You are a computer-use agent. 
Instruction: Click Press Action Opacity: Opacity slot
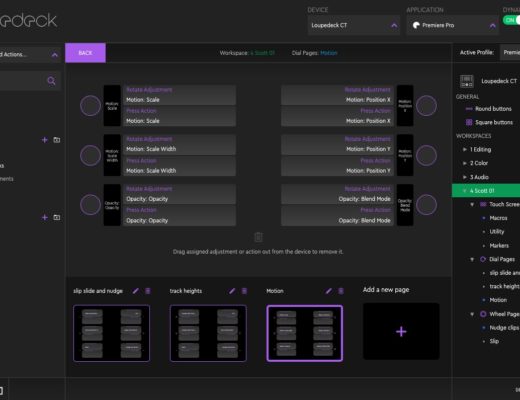(x=180, y=215)
